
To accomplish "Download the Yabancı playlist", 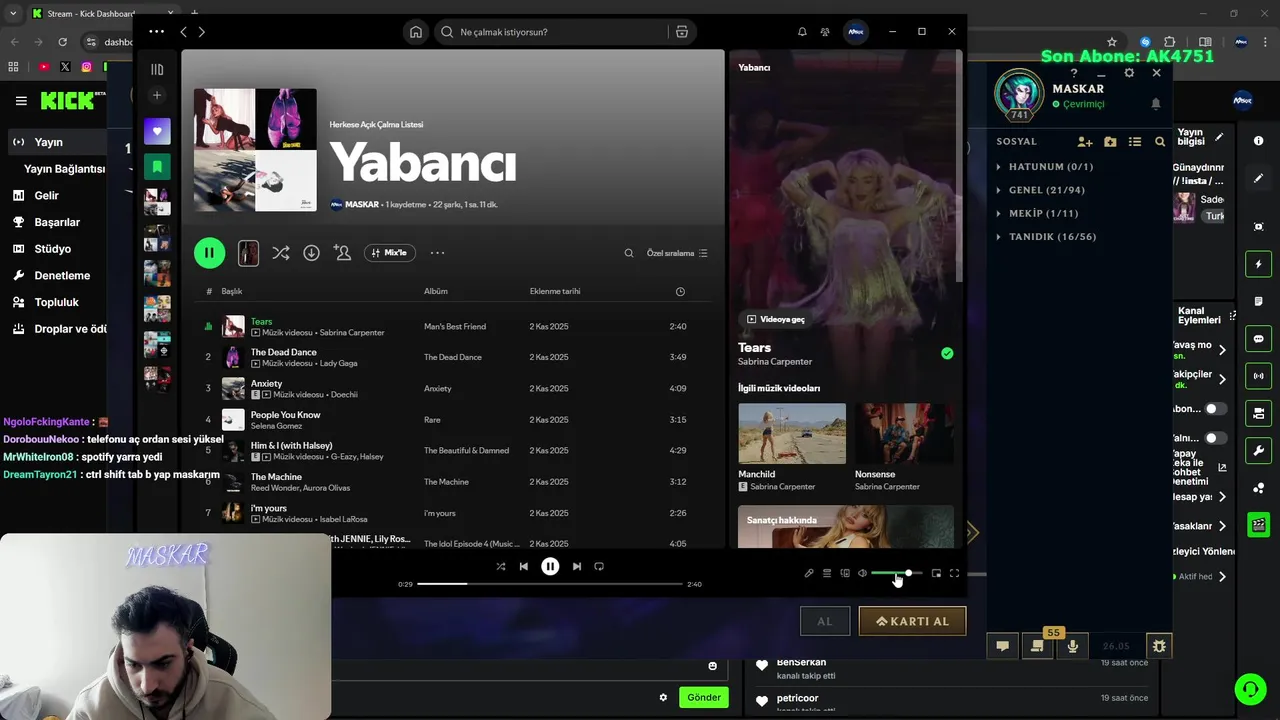I will (312, 253).
